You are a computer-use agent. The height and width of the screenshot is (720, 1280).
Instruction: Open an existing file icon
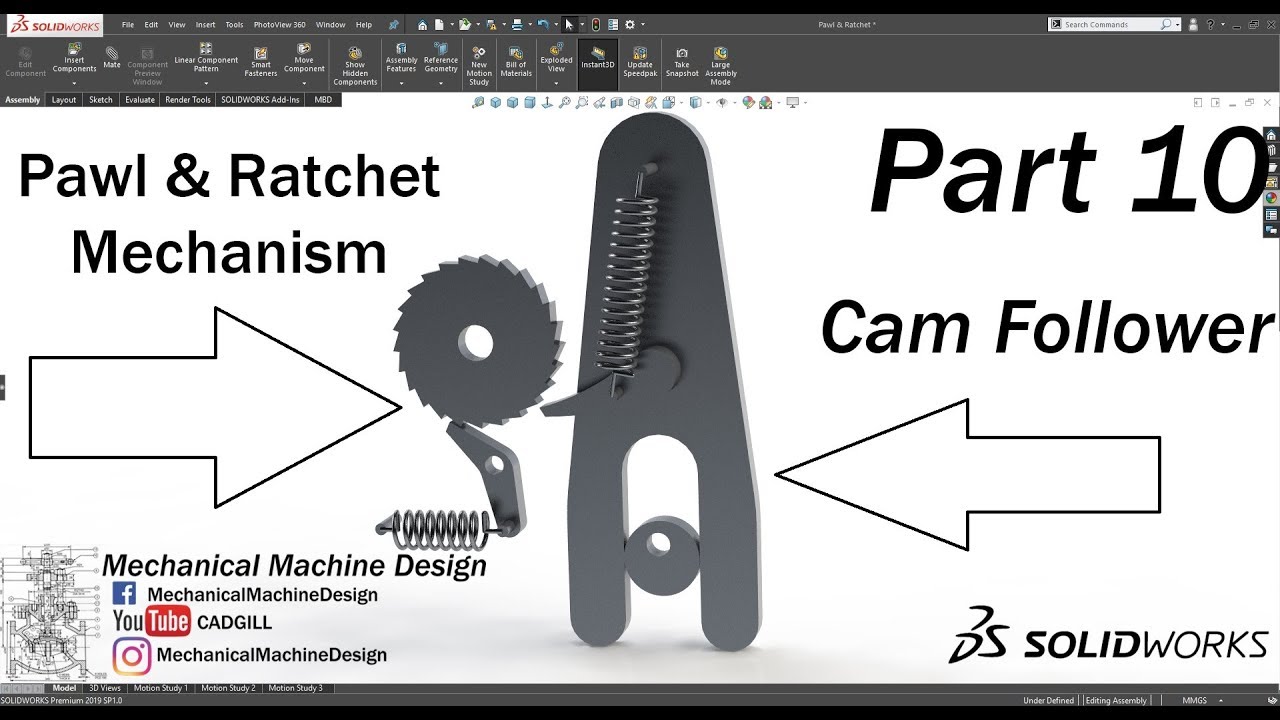pyautogui.click(x=464, y=24)
